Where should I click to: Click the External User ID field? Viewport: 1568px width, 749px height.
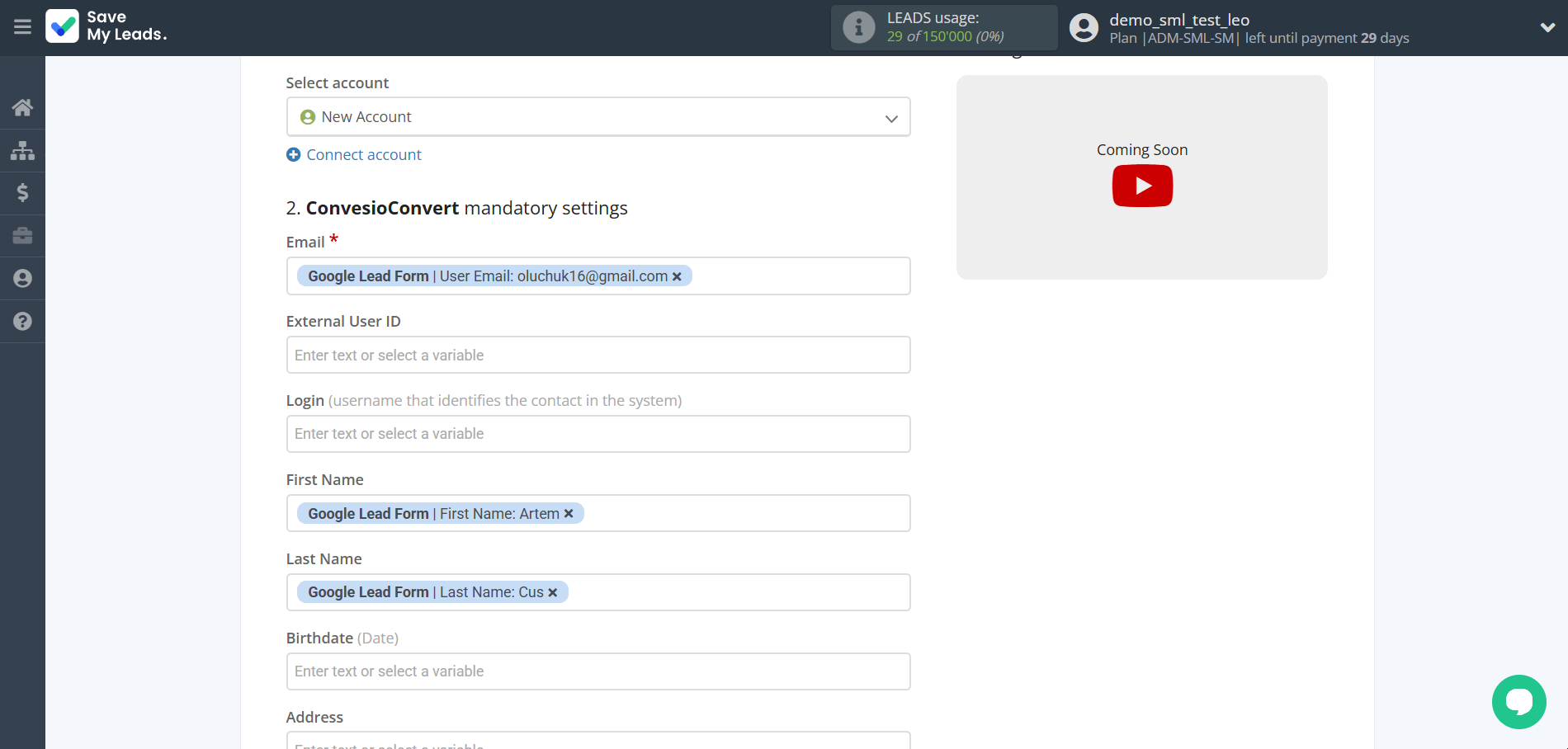598,356
